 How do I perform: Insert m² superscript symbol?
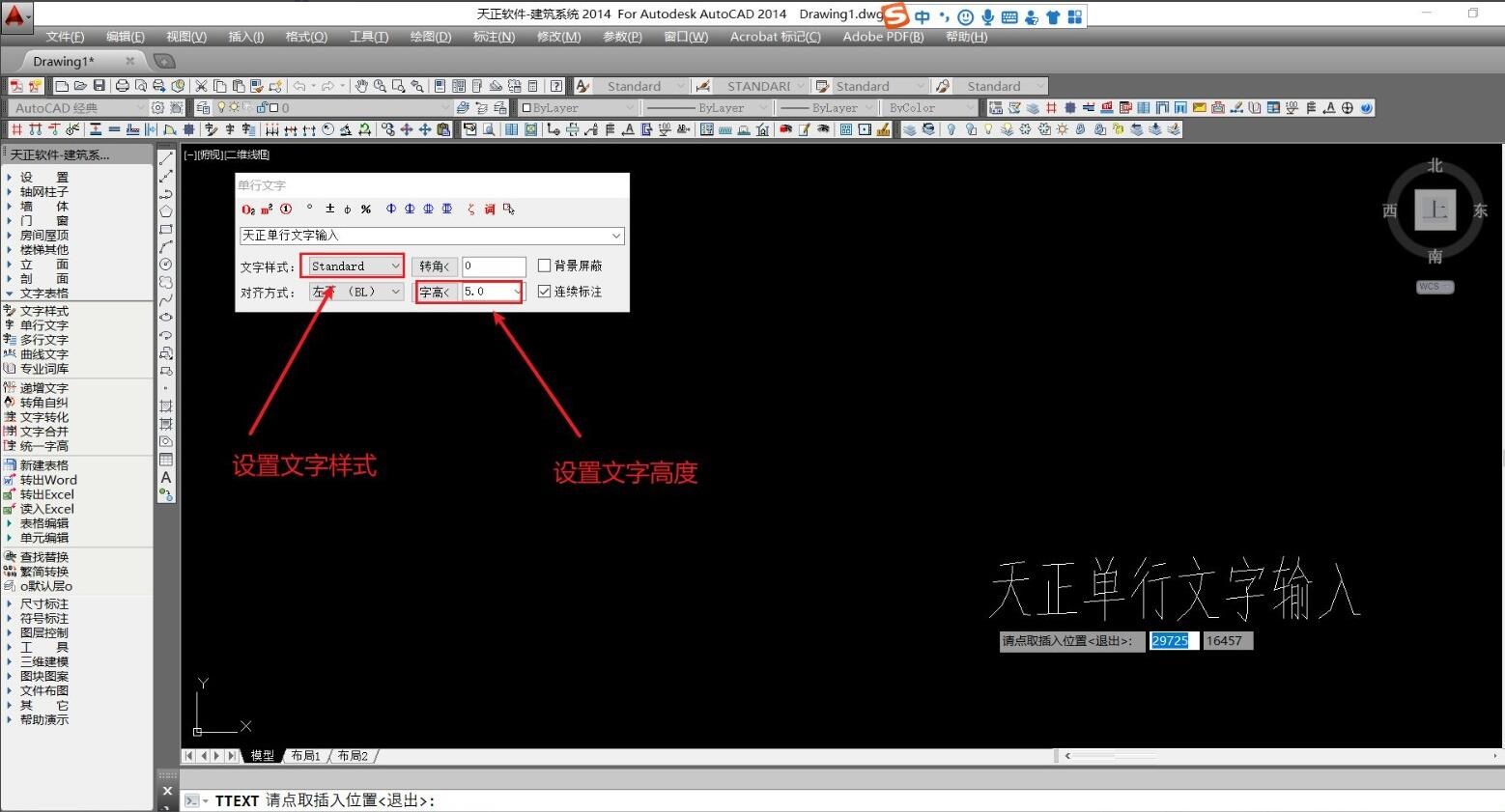(268, 210)
